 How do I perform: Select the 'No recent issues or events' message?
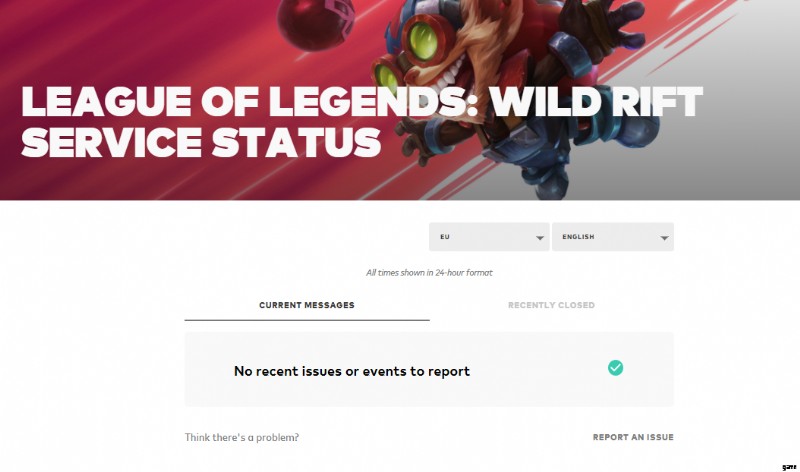(352, 371)
